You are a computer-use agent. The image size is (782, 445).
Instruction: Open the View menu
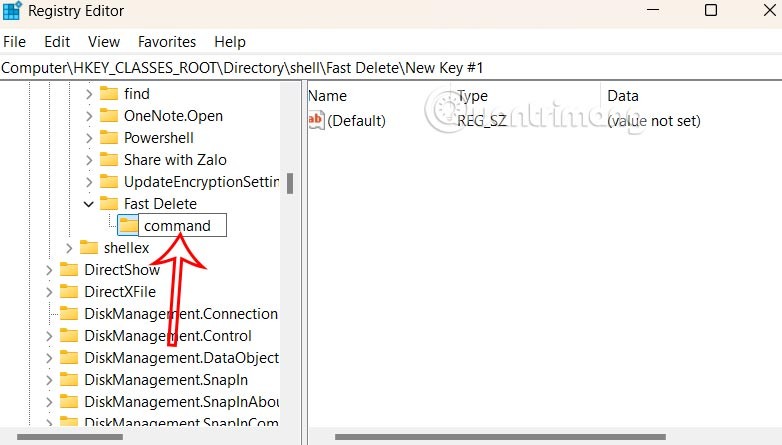[104, 42]
